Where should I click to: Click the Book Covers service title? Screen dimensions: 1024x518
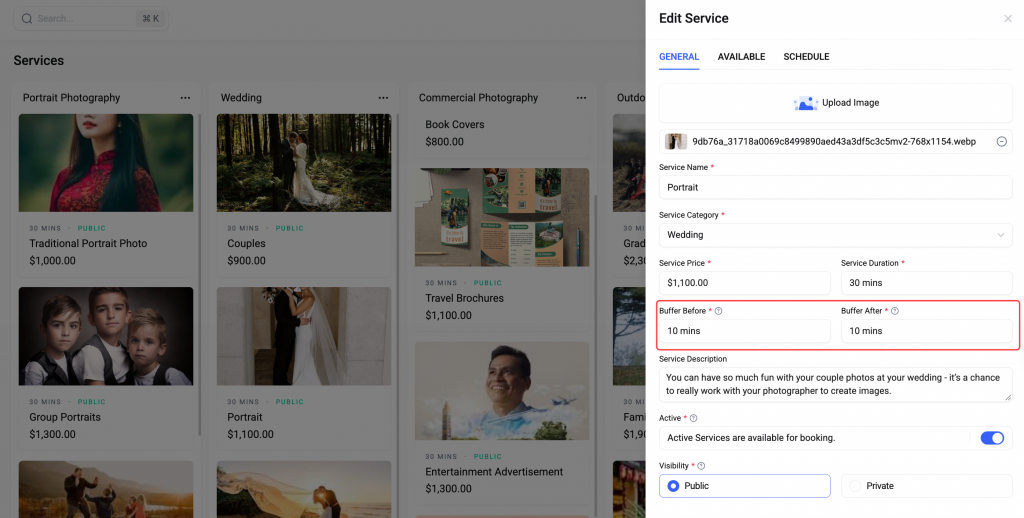[455, 124]
